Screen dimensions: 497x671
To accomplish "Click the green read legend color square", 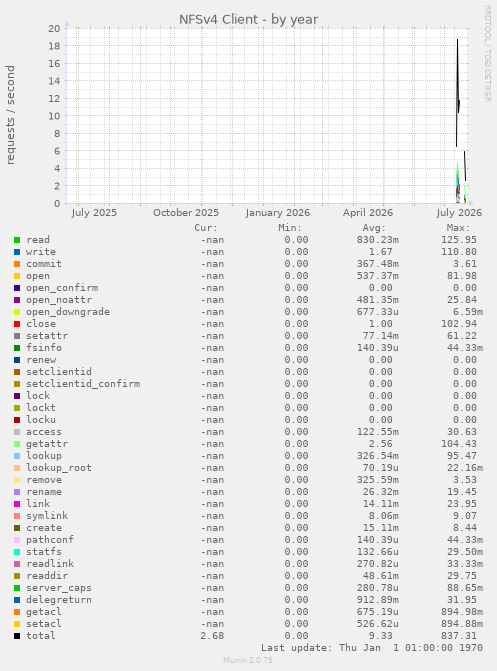I will click(x=17, y=240).
